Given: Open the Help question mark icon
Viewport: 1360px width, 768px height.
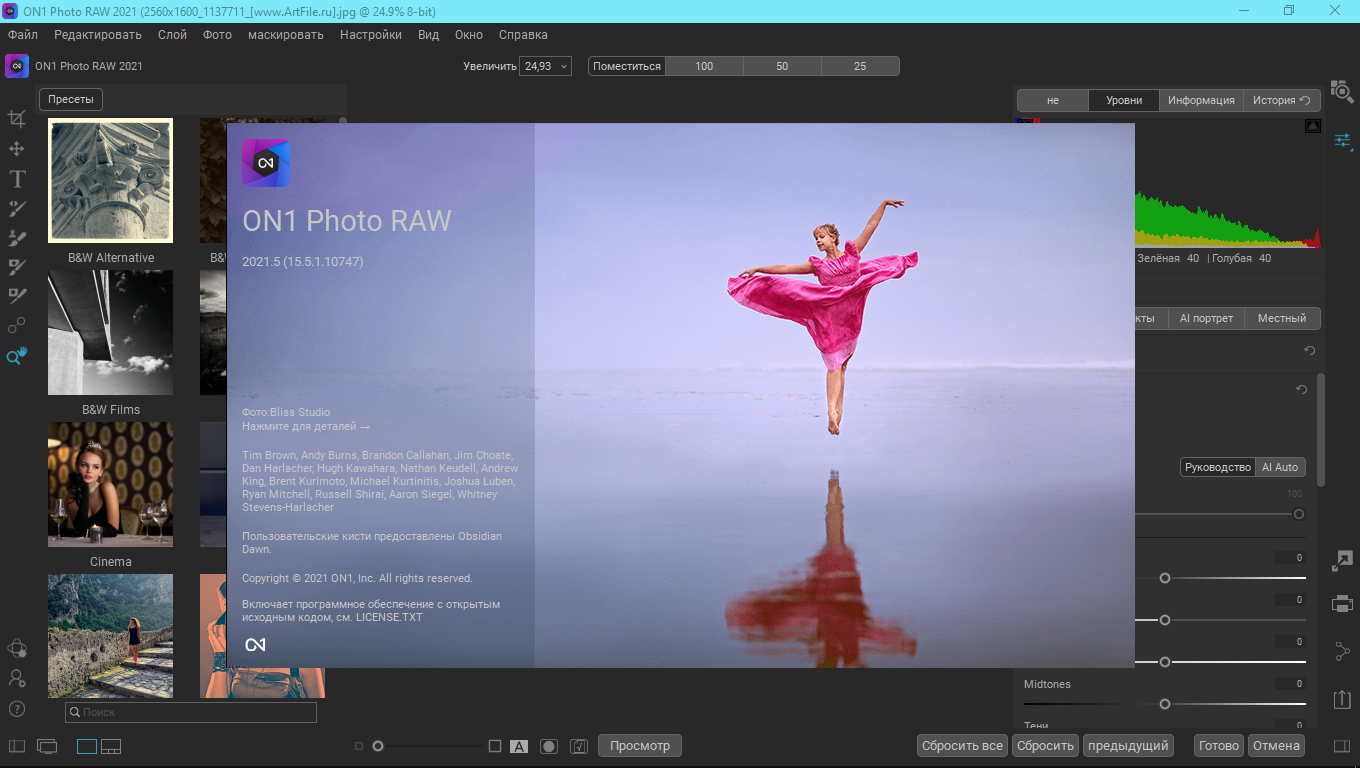Looking at the screenshot, I should point(17,709).
